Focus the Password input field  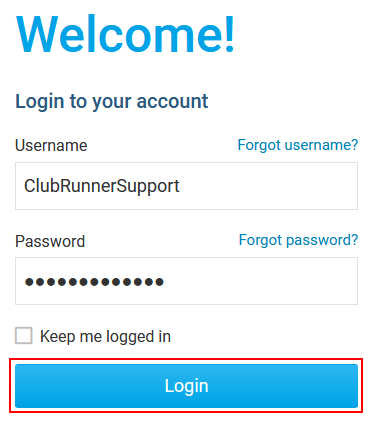[x=186, y=281]
